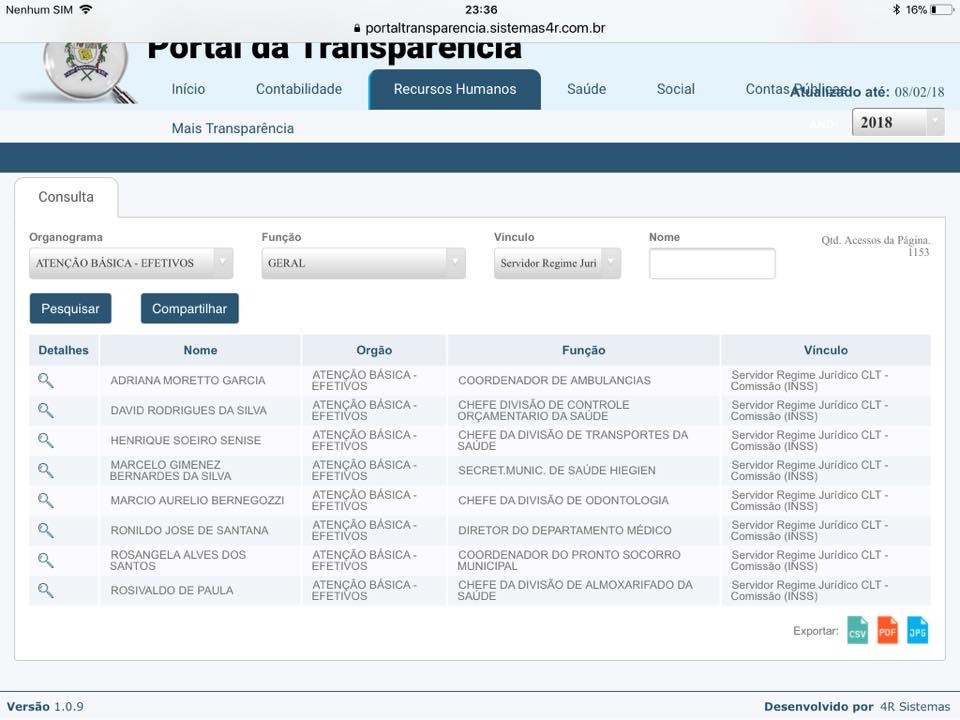Click the name HENRIQUE SOEIRO SENISE
This screenshot has height=720, width=960.
(186, 440)
